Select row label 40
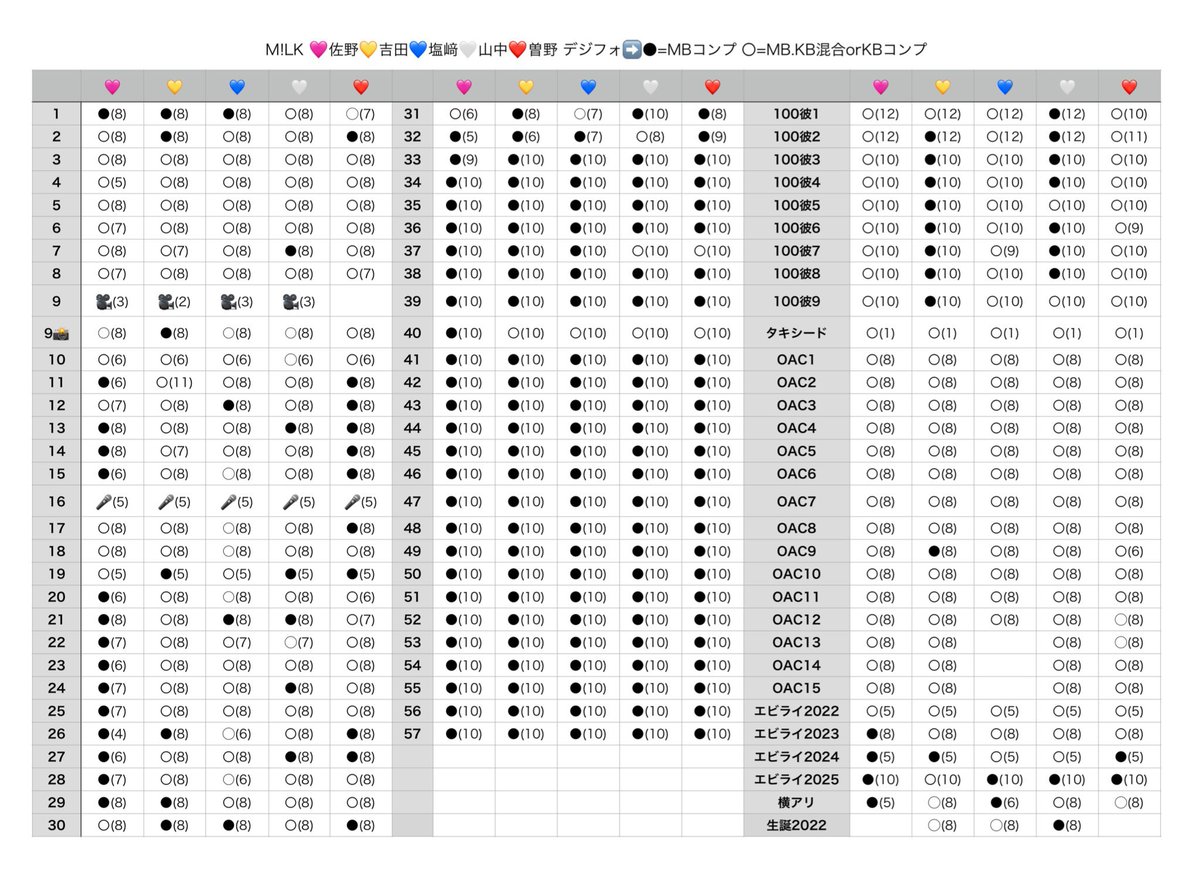This screenshot has width=1200, height=881. click(x=412, y=333)
